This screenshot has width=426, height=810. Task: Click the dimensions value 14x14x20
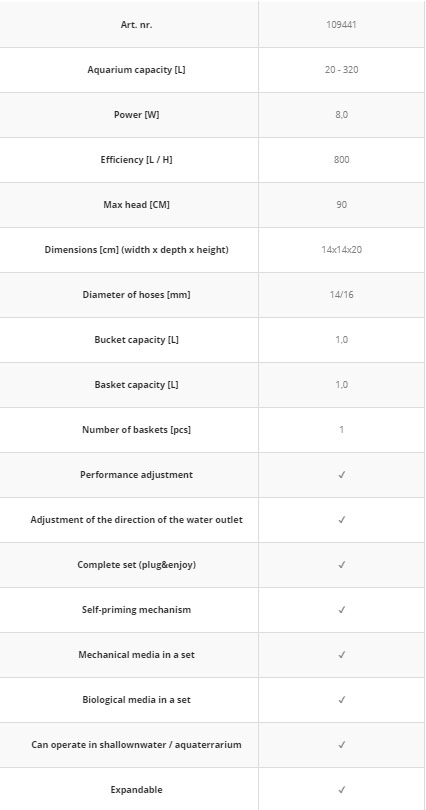click(x=341, y=250)
